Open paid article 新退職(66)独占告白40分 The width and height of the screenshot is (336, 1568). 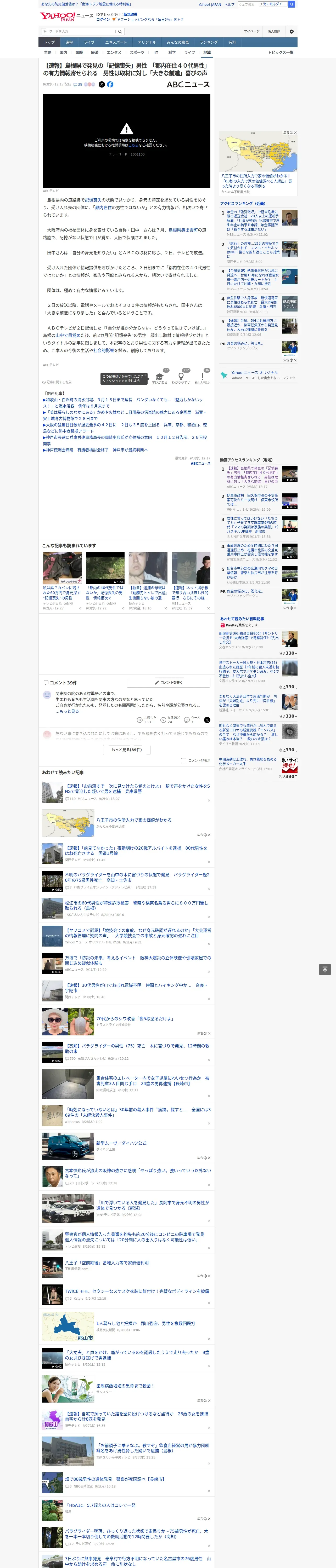pyautogui.click(x=249, y=637)
